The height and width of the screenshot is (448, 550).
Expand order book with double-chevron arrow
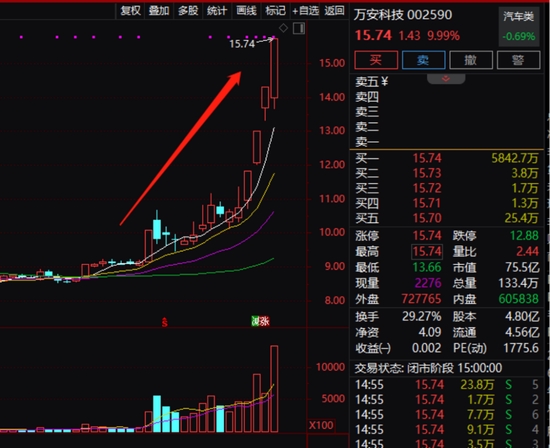(x=446, y=79)
